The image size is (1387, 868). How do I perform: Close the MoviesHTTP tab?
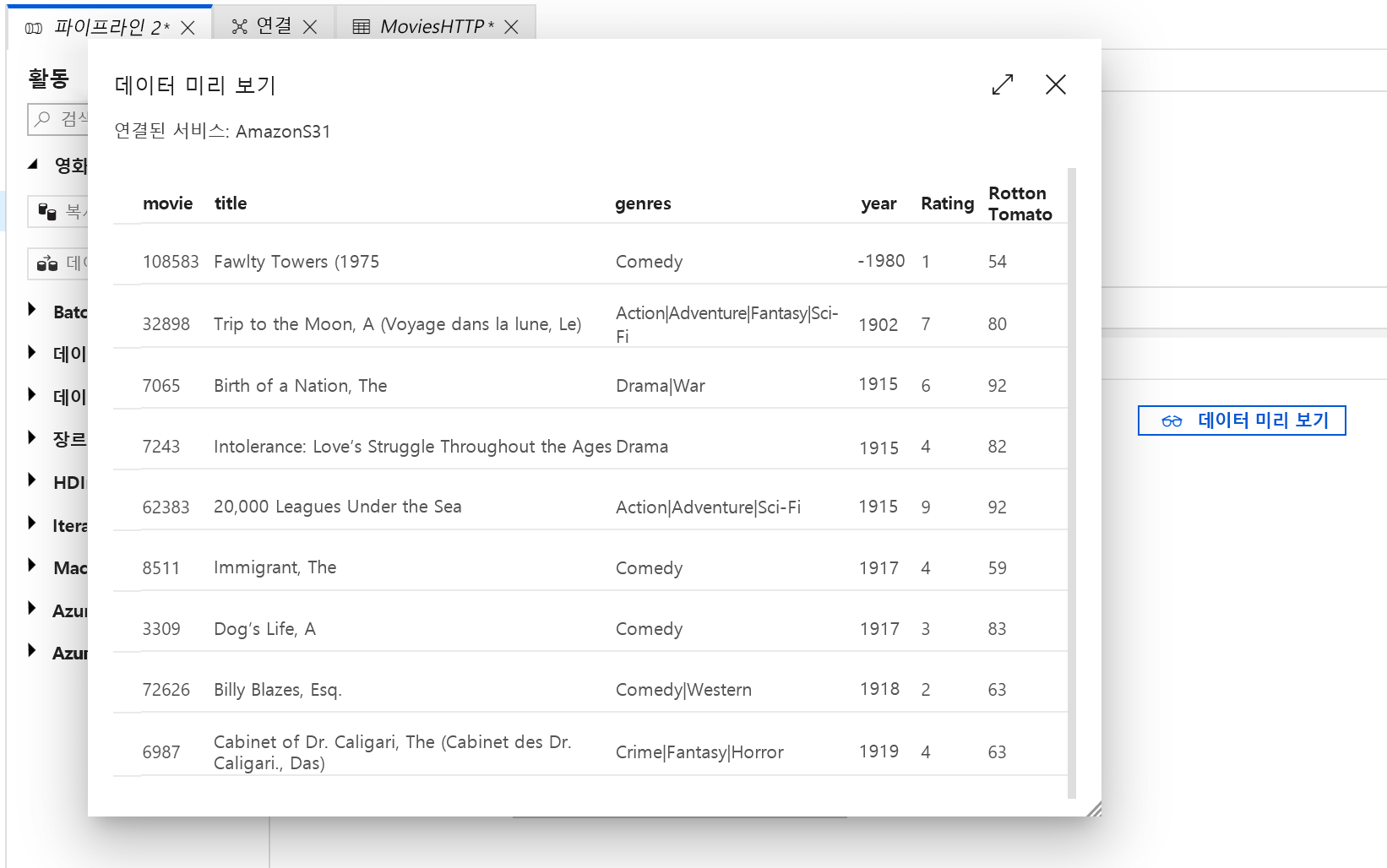[511, 27]
